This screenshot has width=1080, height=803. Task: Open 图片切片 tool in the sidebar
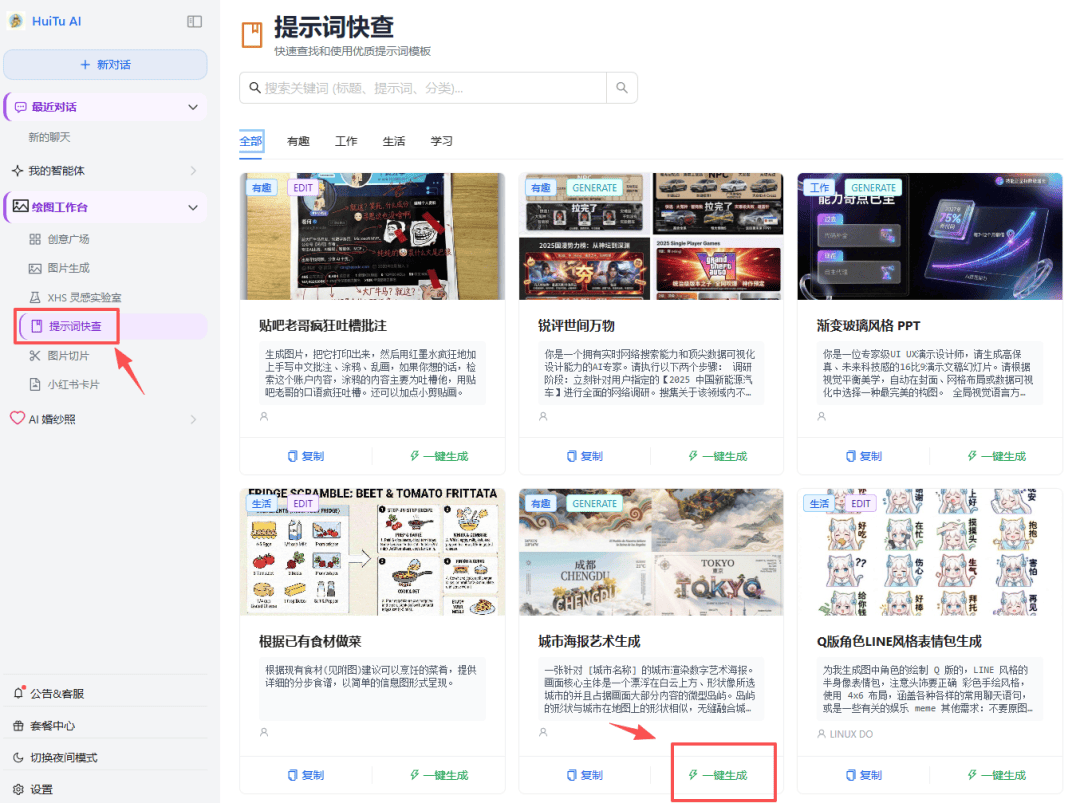click(x=68, y=355)
